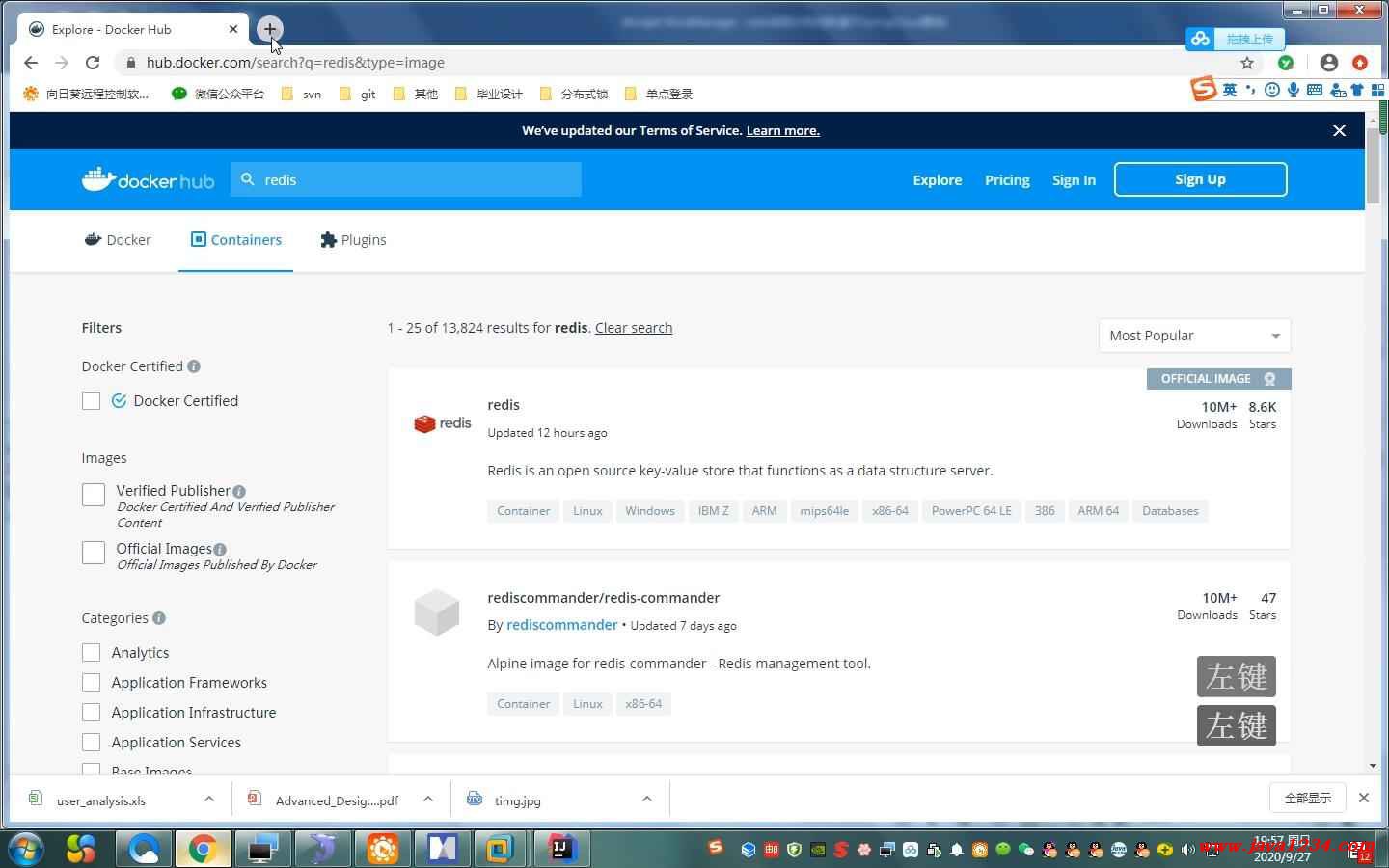Screen dimensions: 1389x868
Task: Open IntelliJ IDEA from the taskbar
Action: tap(561, 849)
